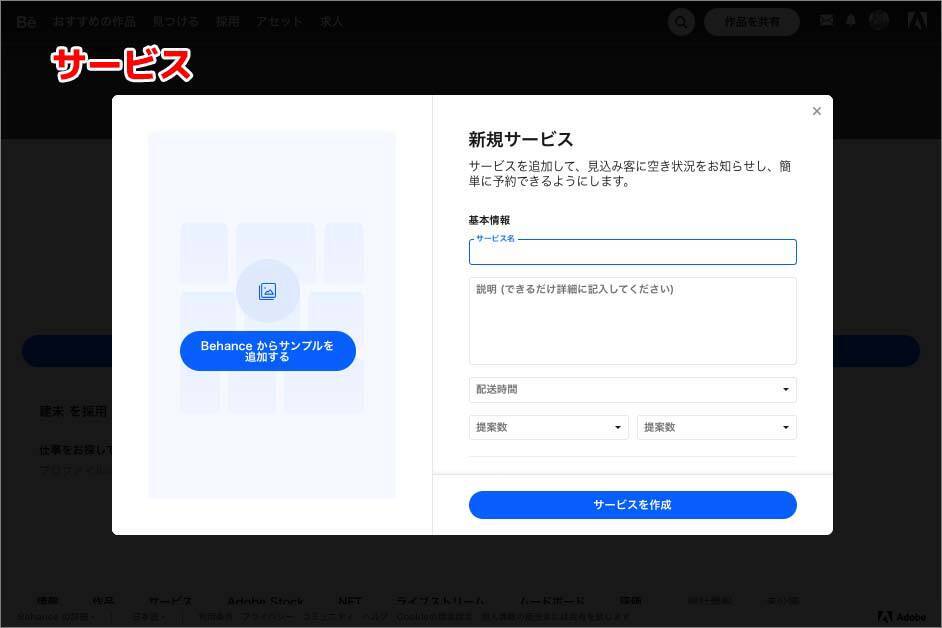Open the おすすめの作品 nav item

94,22
